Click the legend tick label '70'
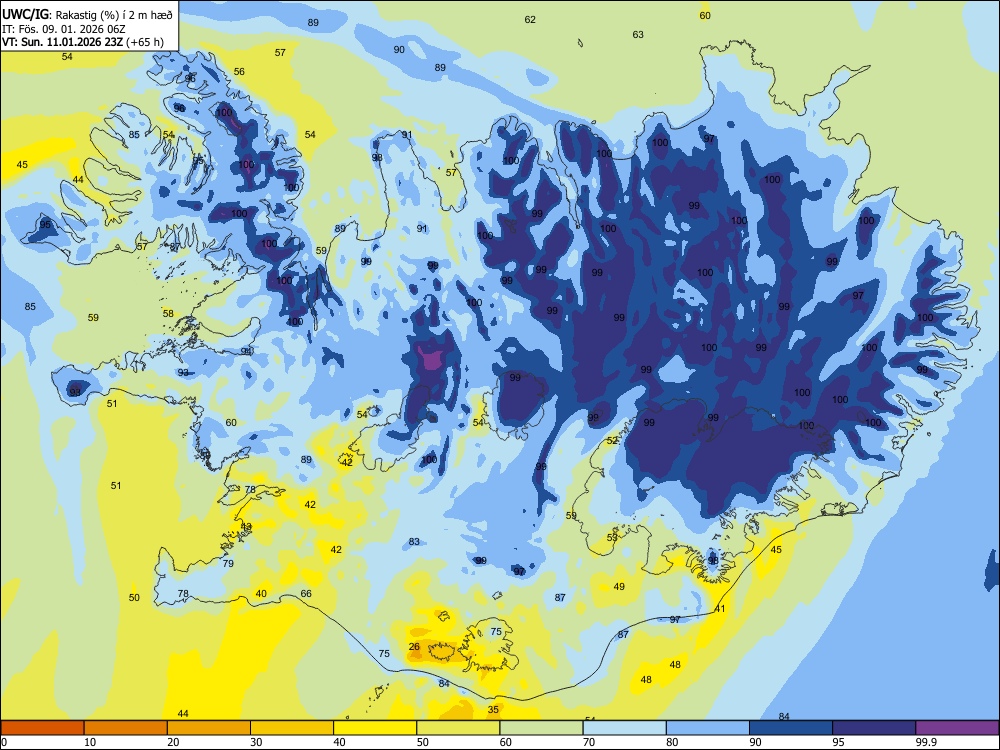 589,742
